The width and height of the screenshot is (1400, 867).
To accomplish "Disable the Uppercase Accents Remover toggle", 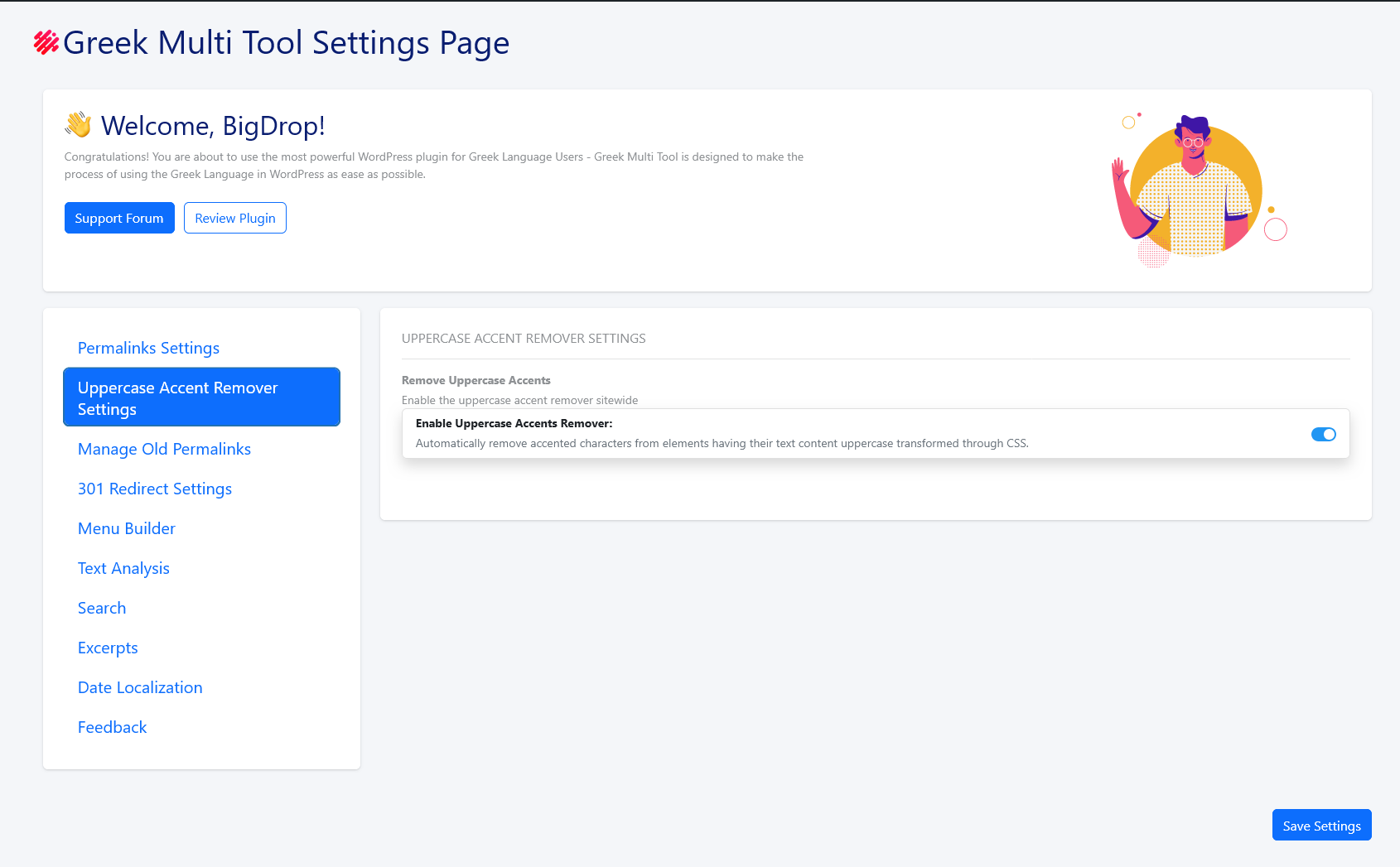I will (x=1323, y=435).
